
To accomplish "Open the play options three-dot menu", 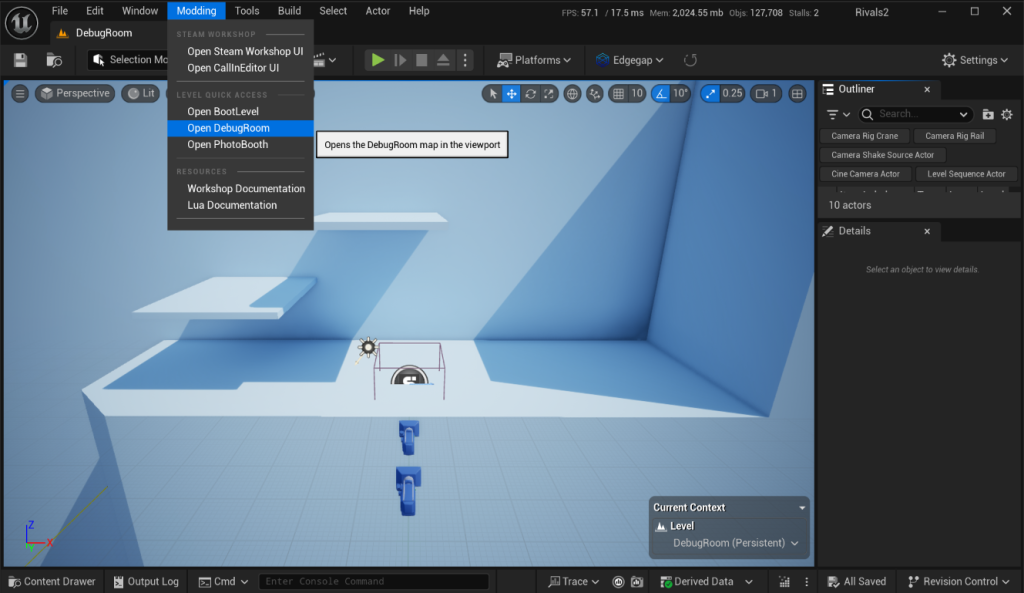I will [465, 60].
